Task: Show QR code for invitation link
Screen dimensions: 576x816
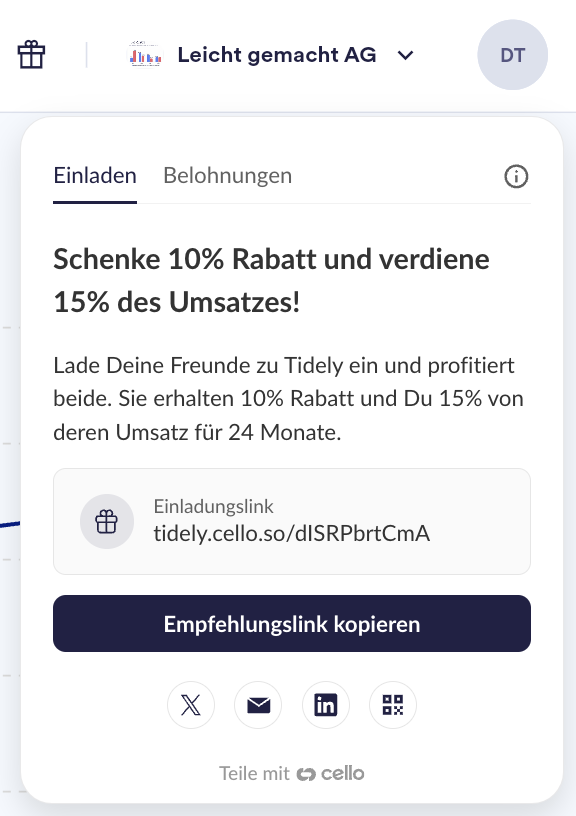Action: tap(393, 705)
